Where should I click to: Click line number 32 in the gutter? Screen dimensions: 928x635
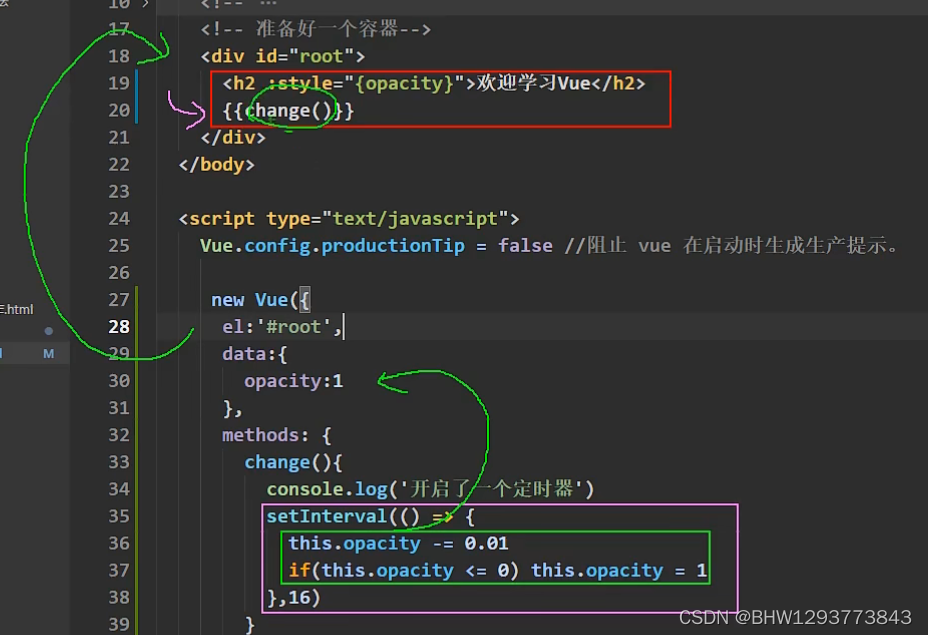[x=119, y=435]
